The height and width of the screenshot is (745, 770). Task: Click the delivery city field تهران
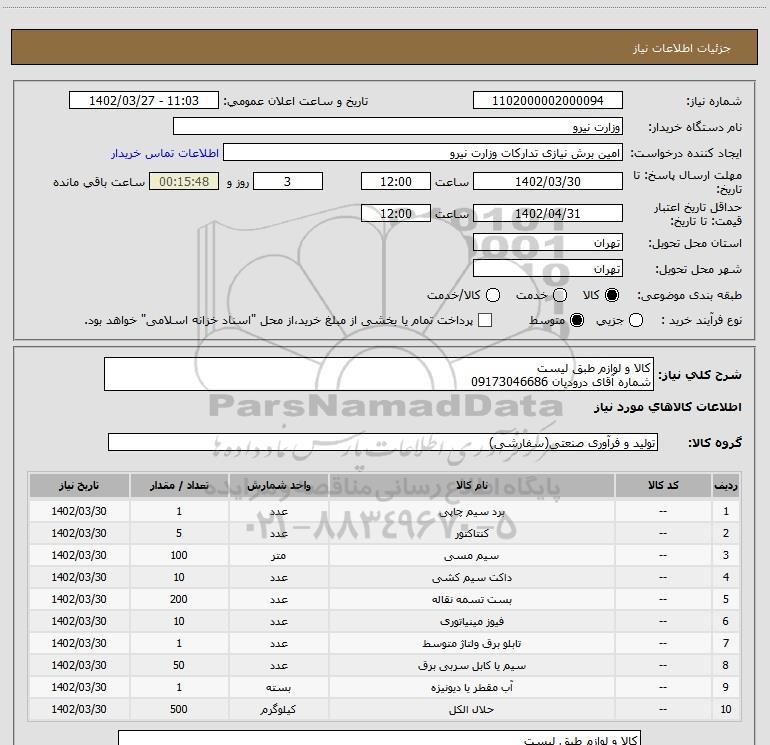pos(548,268)
